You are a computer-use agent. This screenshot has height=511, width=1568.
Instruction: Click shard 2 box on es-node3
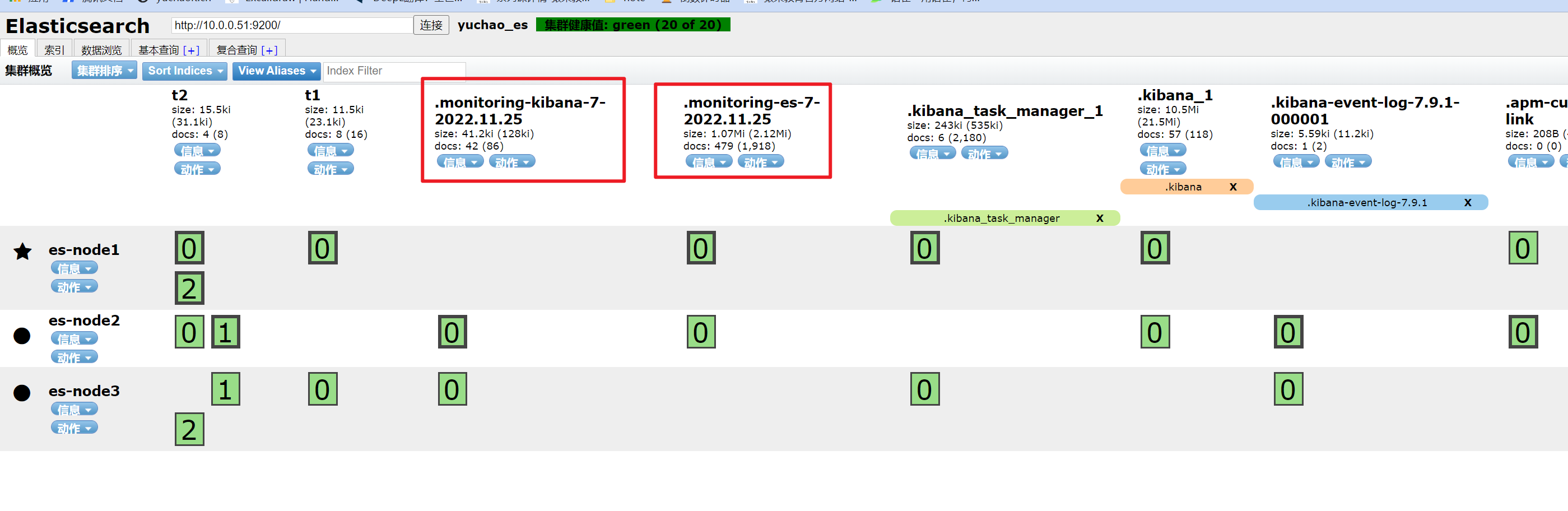189,429
